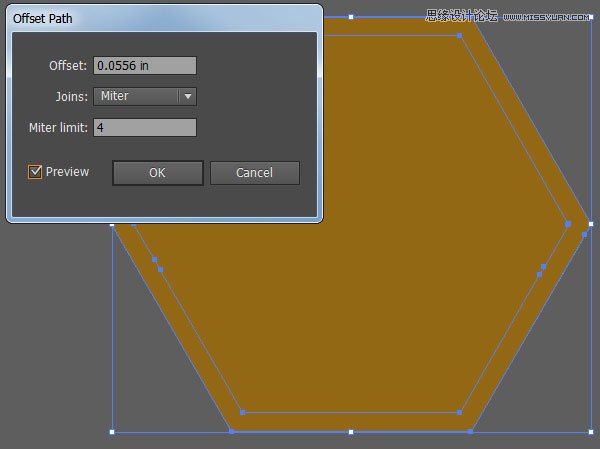Screen dimensions: 600x449
Task: Click inner hexagon's bottom-left anchor point
Action: coord(242,412)
